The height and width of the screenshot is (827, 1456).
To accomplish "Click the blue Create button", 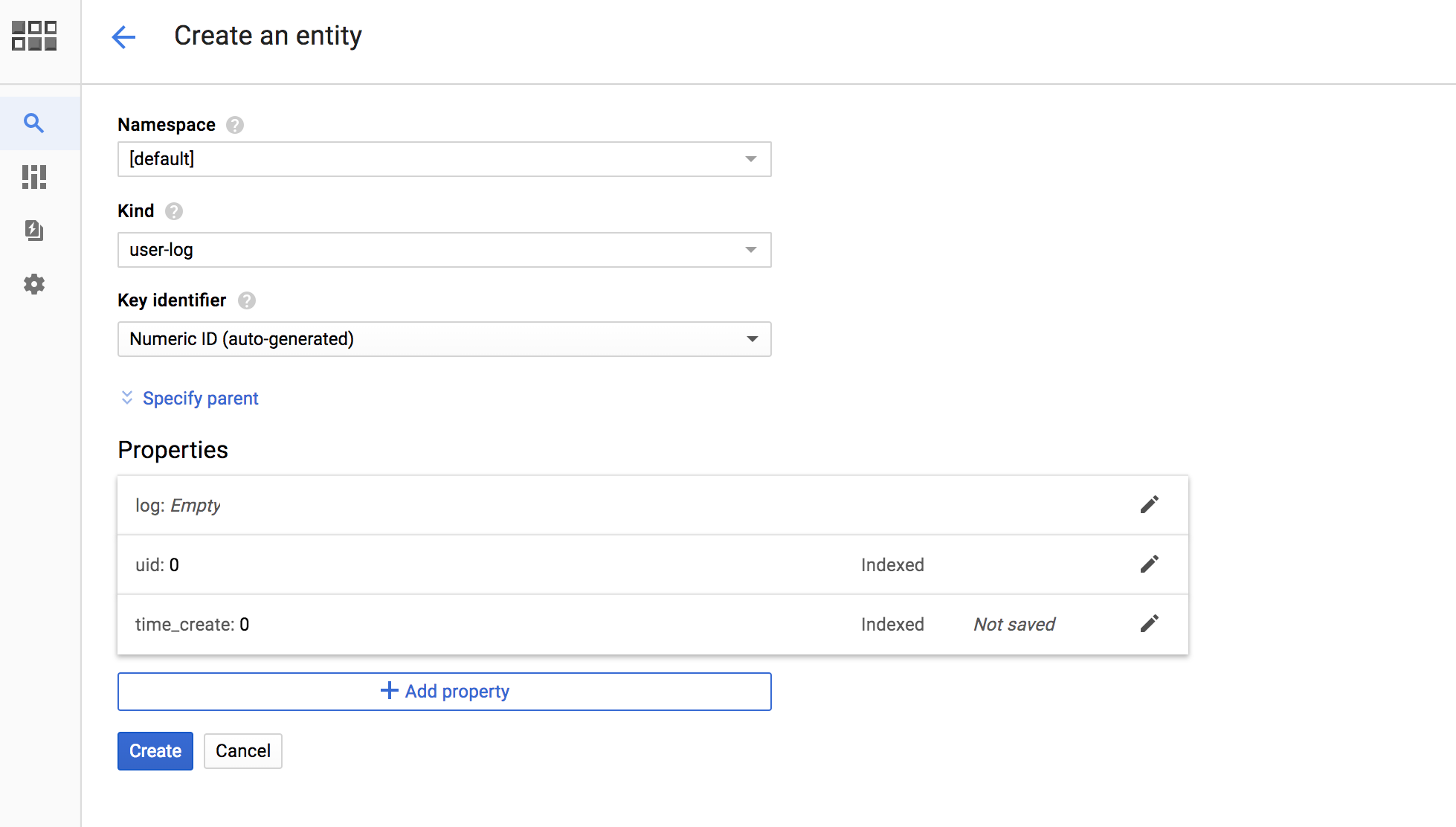I will coord(155,751).
